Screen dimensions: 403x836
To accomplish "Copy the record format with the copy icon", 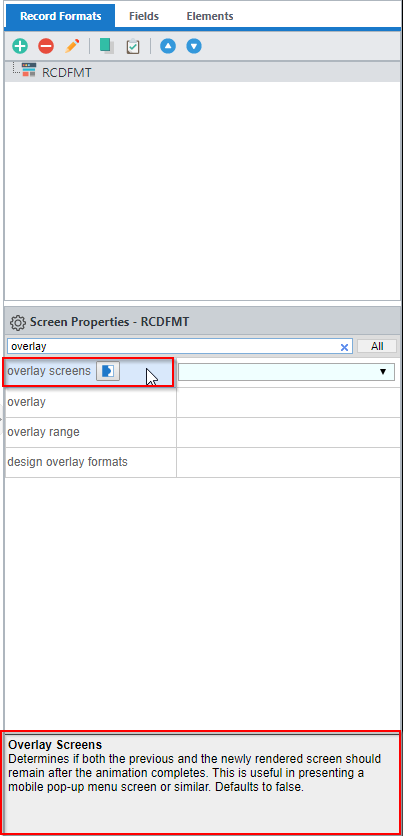I will point(107,46).
